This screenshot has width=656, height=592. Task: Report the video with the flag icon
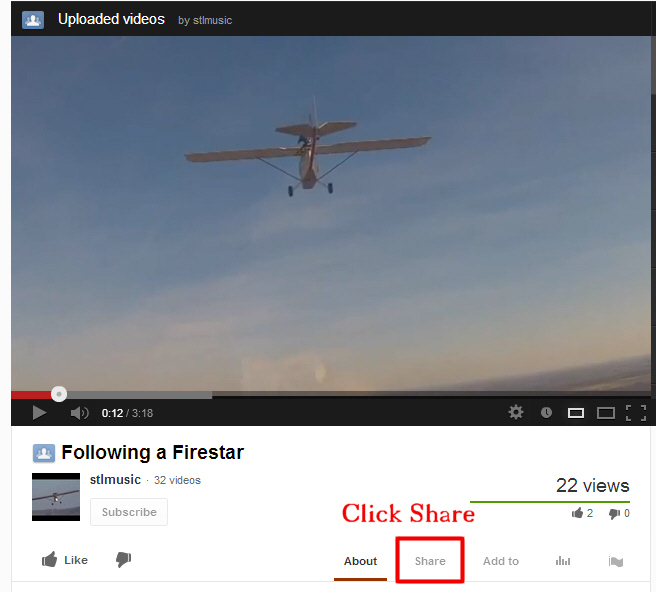tap(616, 561)
